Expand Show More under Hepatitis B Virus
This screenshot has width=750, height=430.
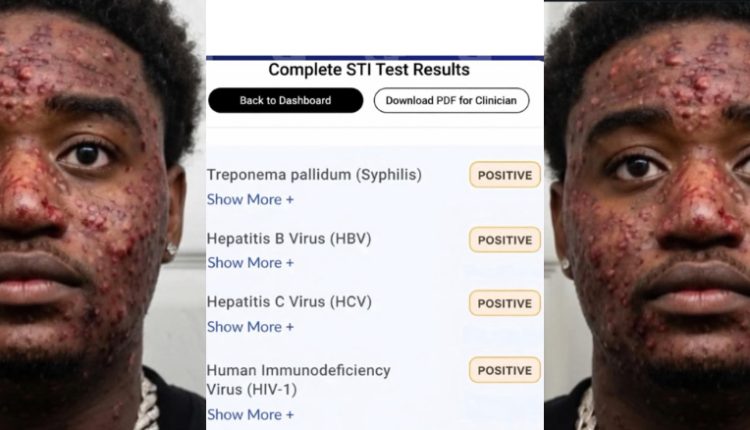250,262
